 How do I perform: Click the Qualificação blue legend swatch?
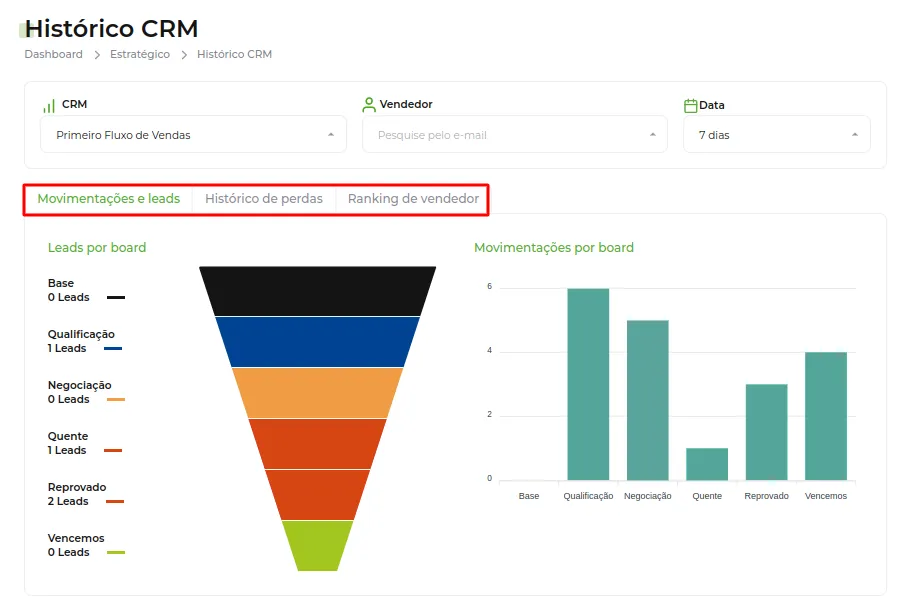[x=113, y=348]
